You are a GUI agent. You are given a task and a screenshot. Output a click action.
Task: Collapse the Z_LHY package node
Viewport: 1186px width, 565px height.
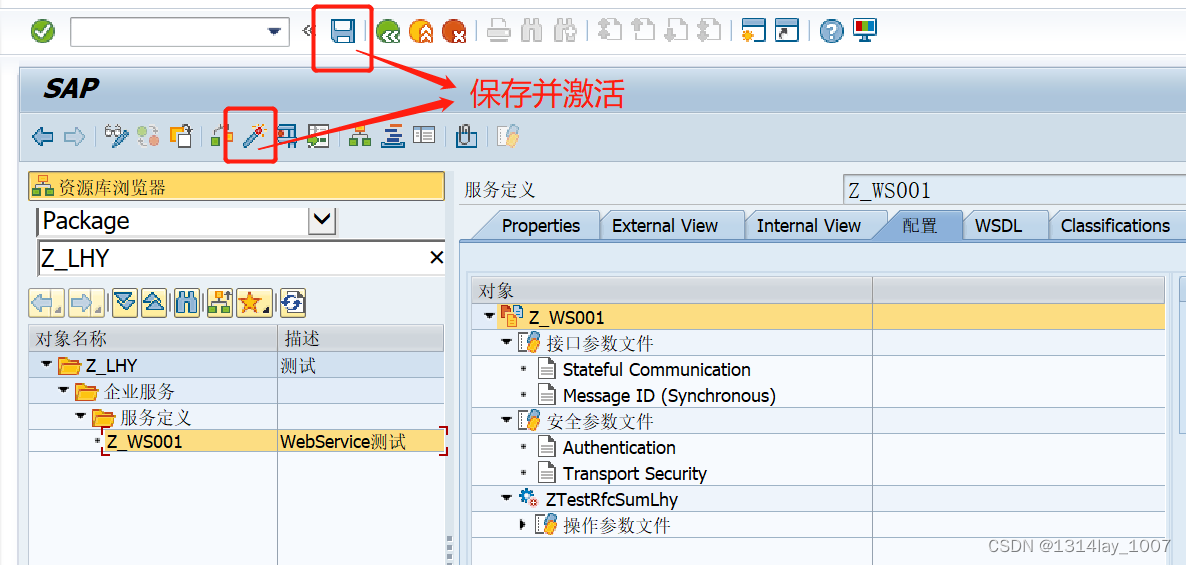[x=47, y=366]
